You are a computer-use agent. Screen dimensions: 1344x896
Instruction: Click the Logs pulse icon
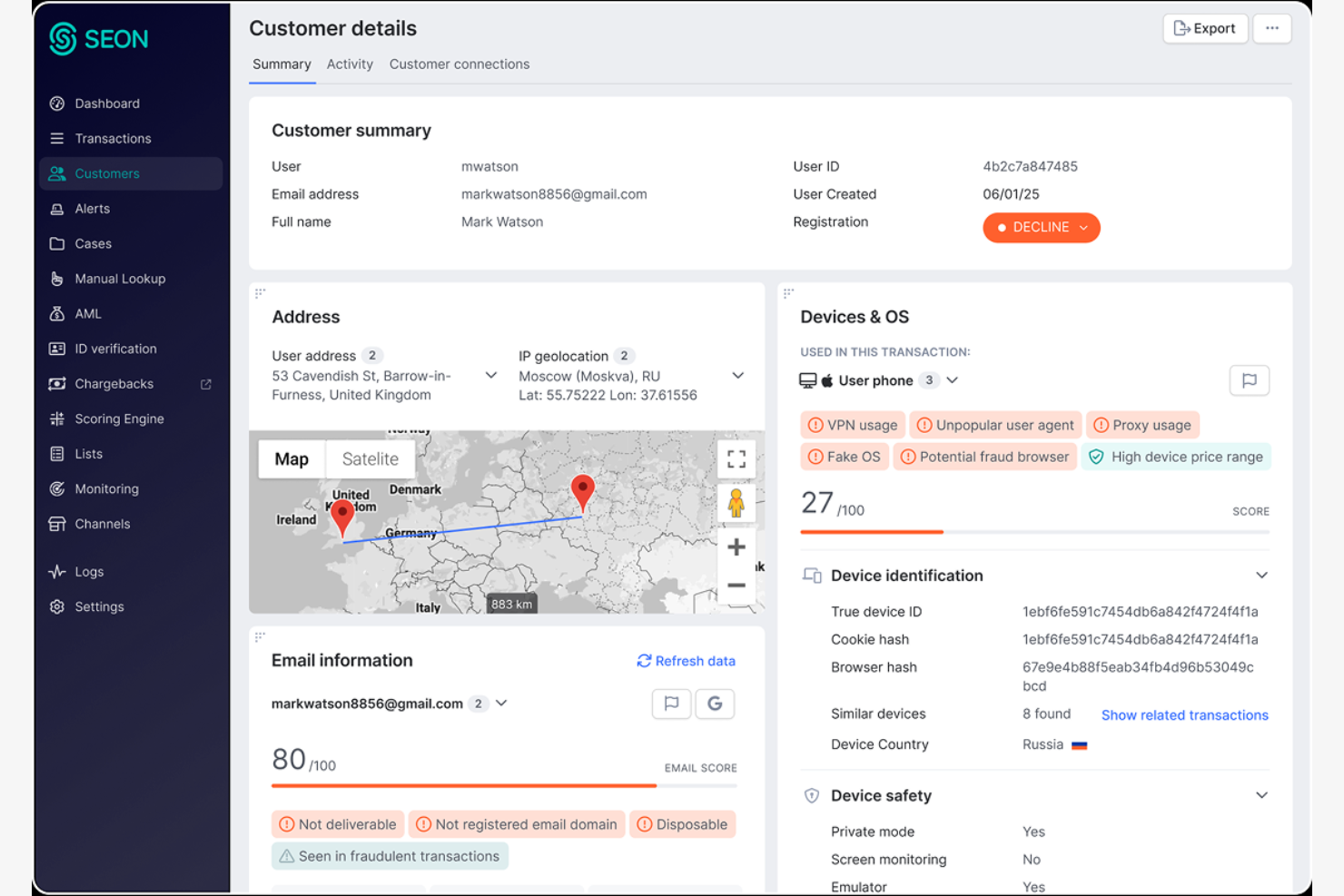[x=57, y=572]
